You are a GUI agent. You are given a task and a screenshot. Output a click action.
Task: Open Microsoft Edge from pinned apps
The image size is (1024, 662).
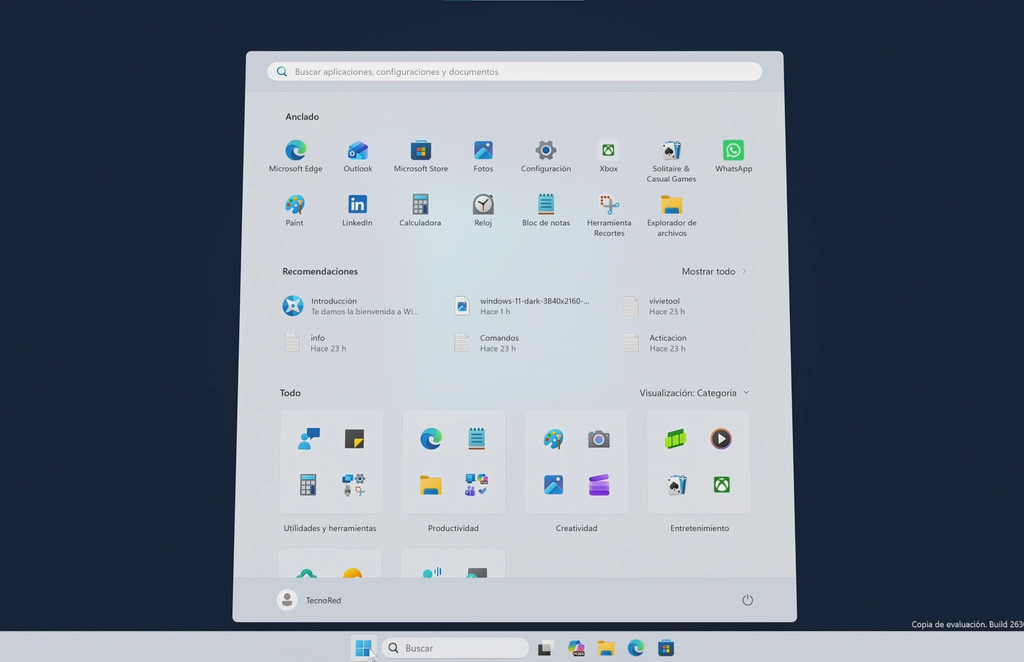point(295,156)
